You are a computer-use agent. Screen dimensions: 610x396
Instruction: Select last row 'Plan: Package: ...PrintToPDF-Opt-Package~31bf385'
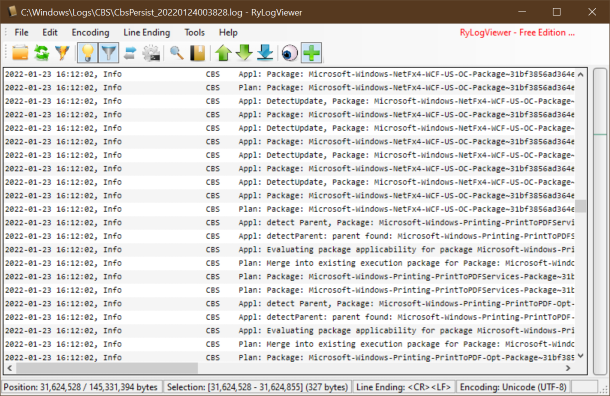point(289,357)
